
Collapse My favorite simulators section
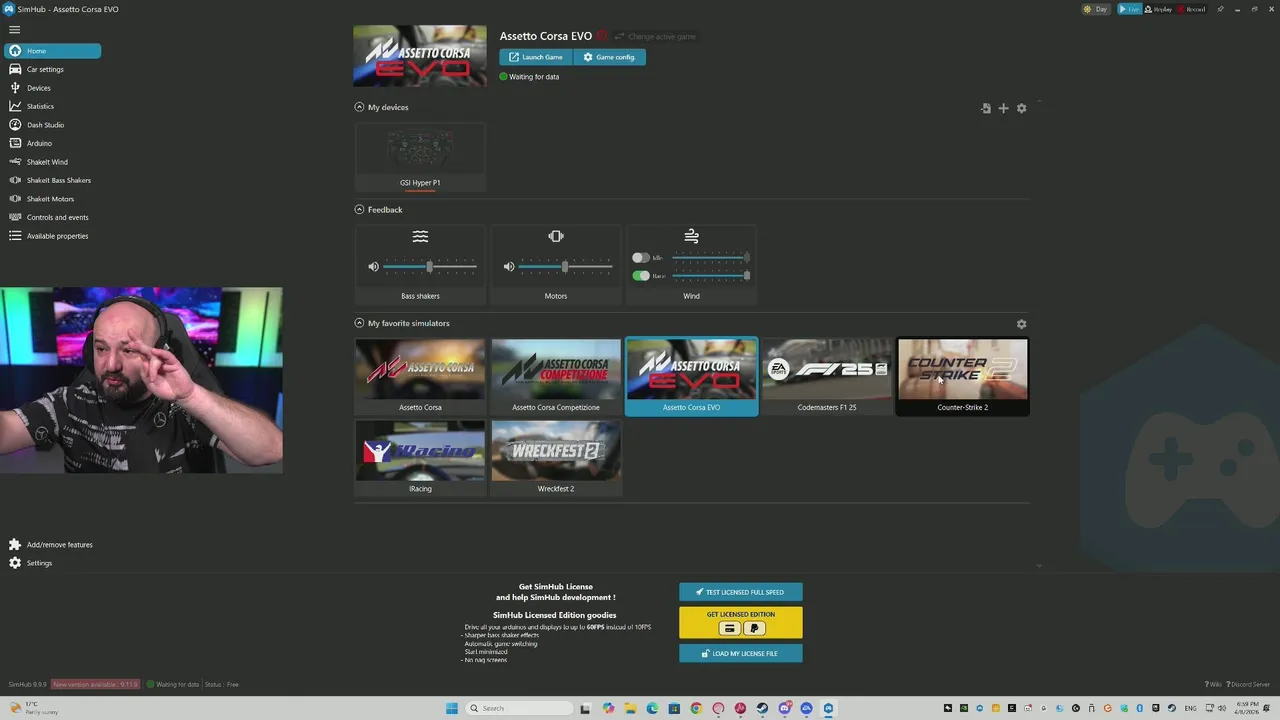pos(359,323)
